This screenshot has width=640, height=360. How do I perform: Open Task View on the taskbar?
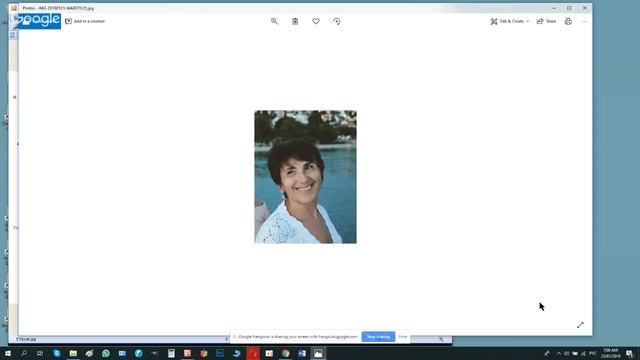(40, 353)
